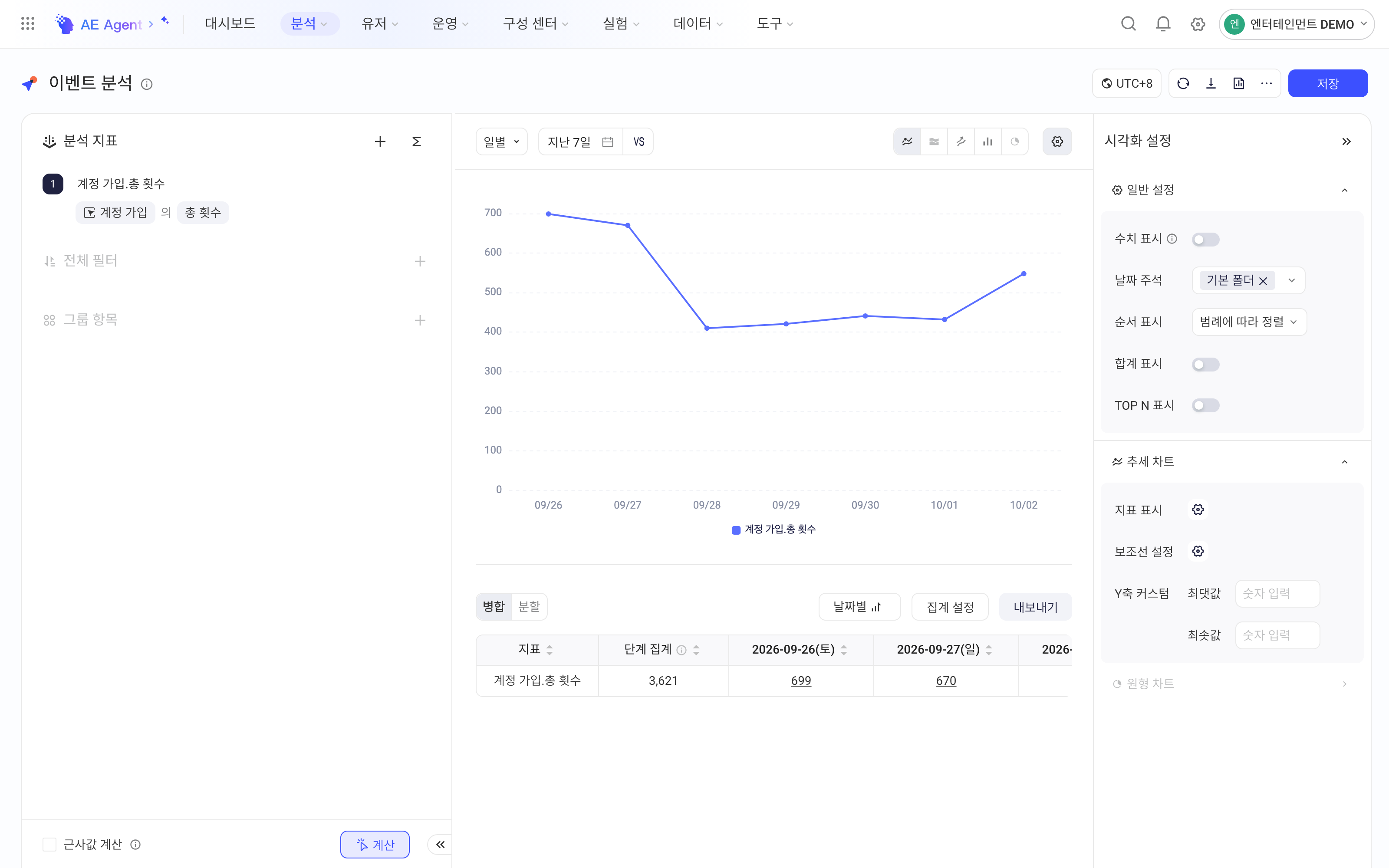Screen dimensions: 1389x868
Task: Open the 유저 menu
Action: [379, 23]
